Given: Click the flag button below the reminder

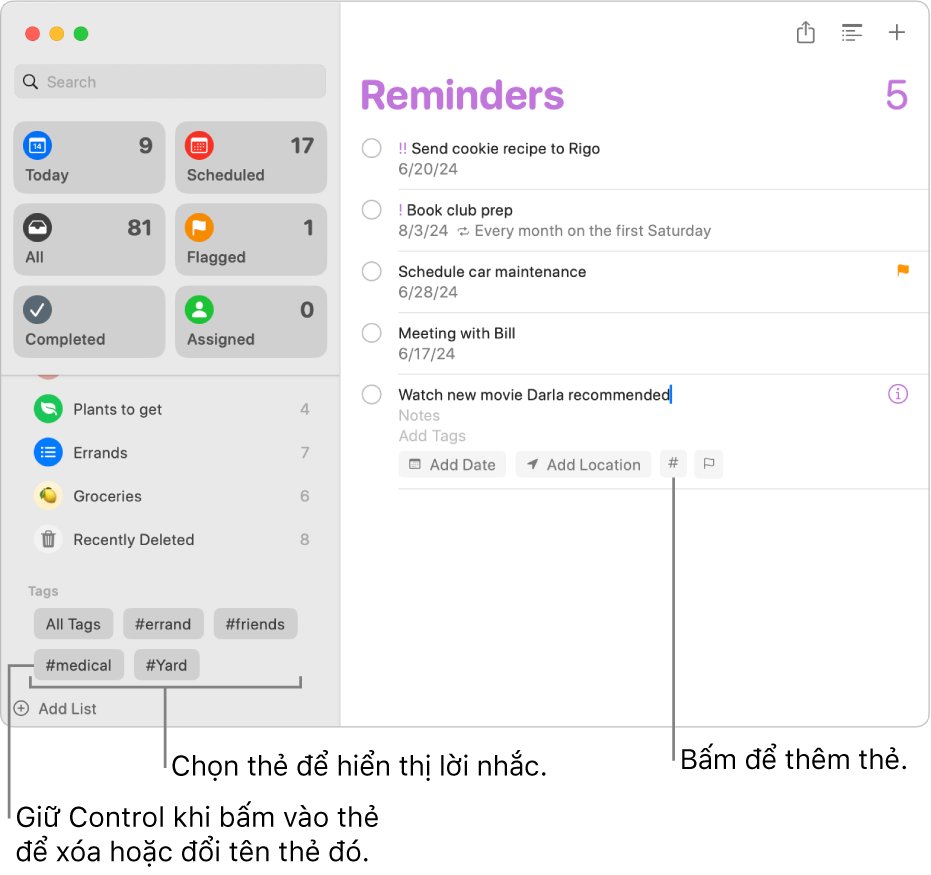Looking at the screenshot, I should click(x=708, y=464).
